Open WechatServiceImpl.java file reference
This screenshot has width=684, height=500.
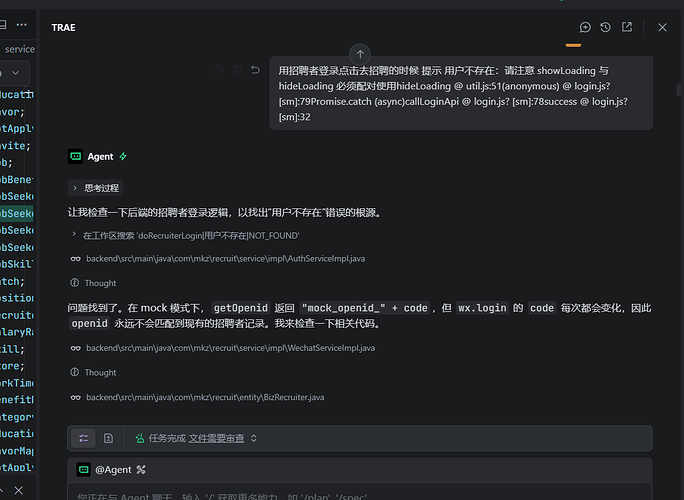230,348
